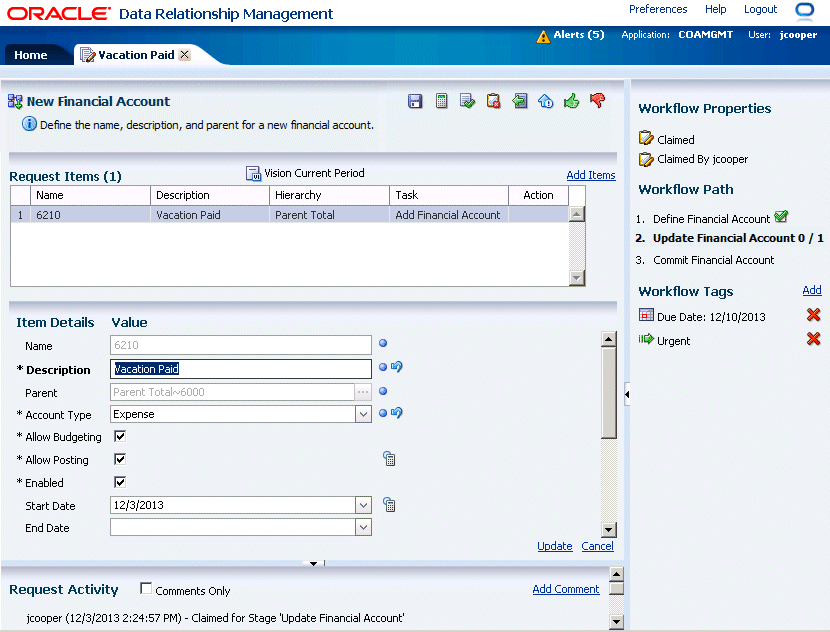Click 'Update Financial Account 0 / 1' stage
Image resolution: width=830 pixels, height=632 pixels.
738,238
